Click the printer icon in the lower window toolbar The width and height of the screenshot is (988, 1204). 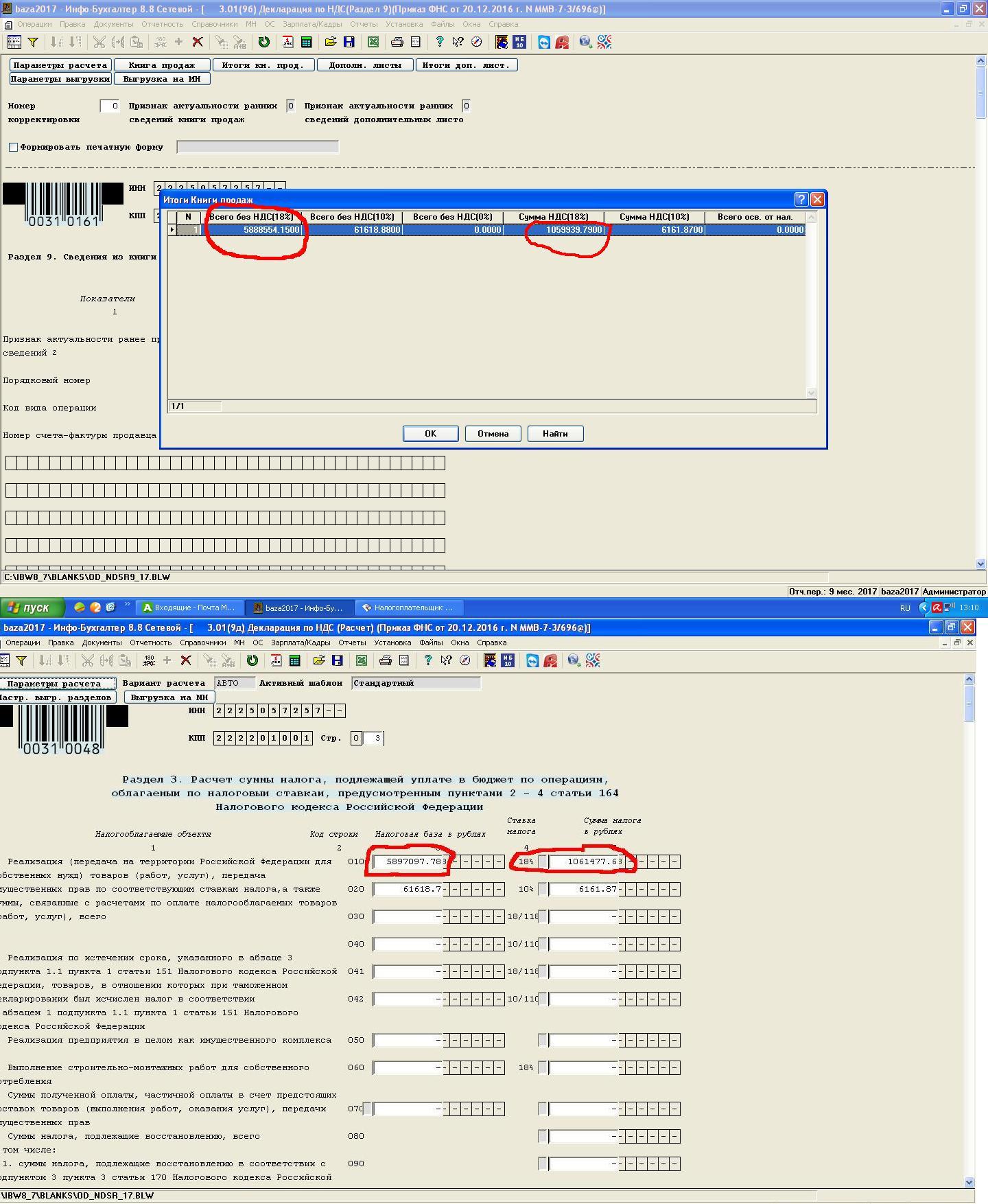point(385,660)
